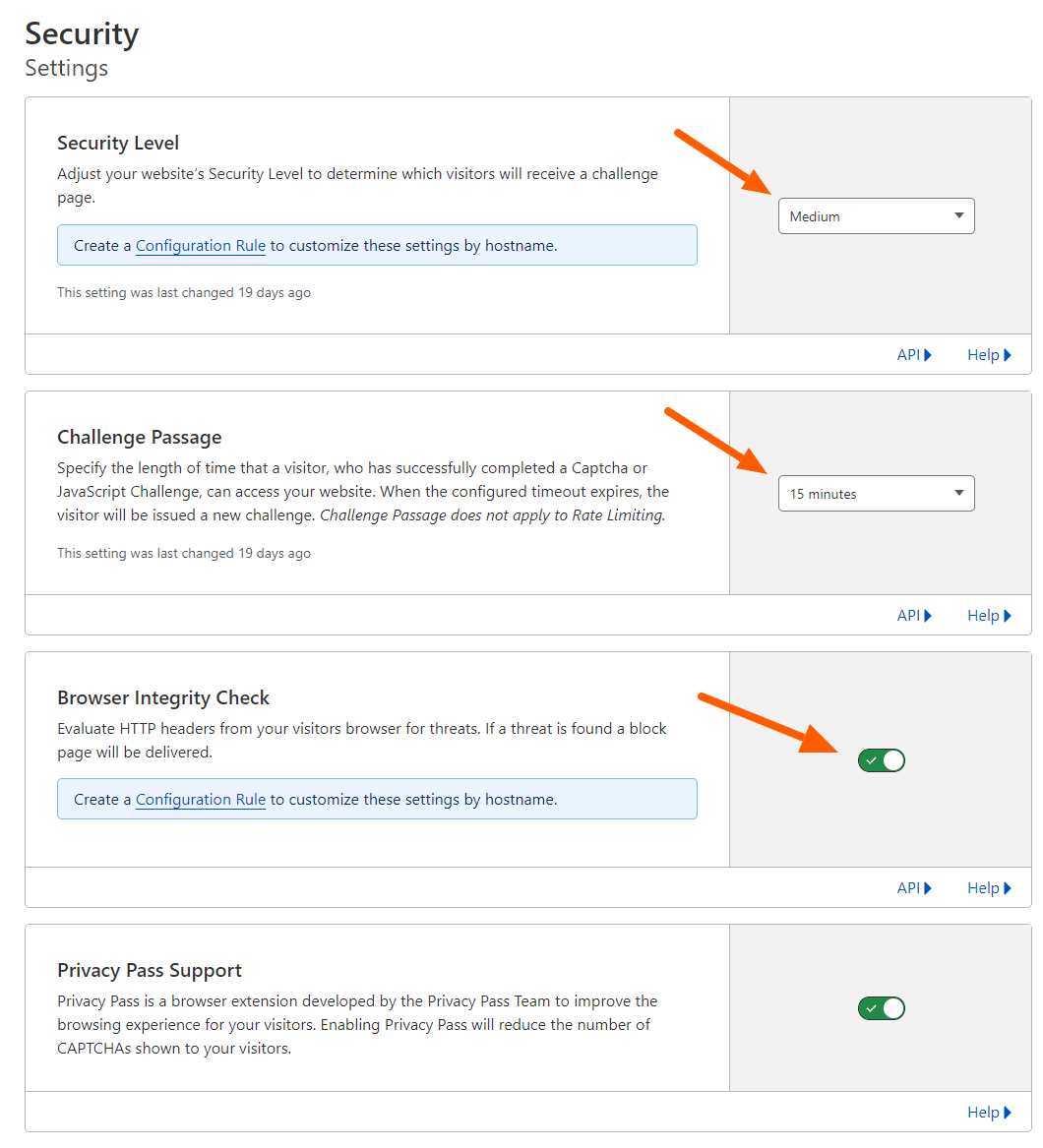
Task: Click the API arrow icon under Challenge Passage
Action: (928, 615)
